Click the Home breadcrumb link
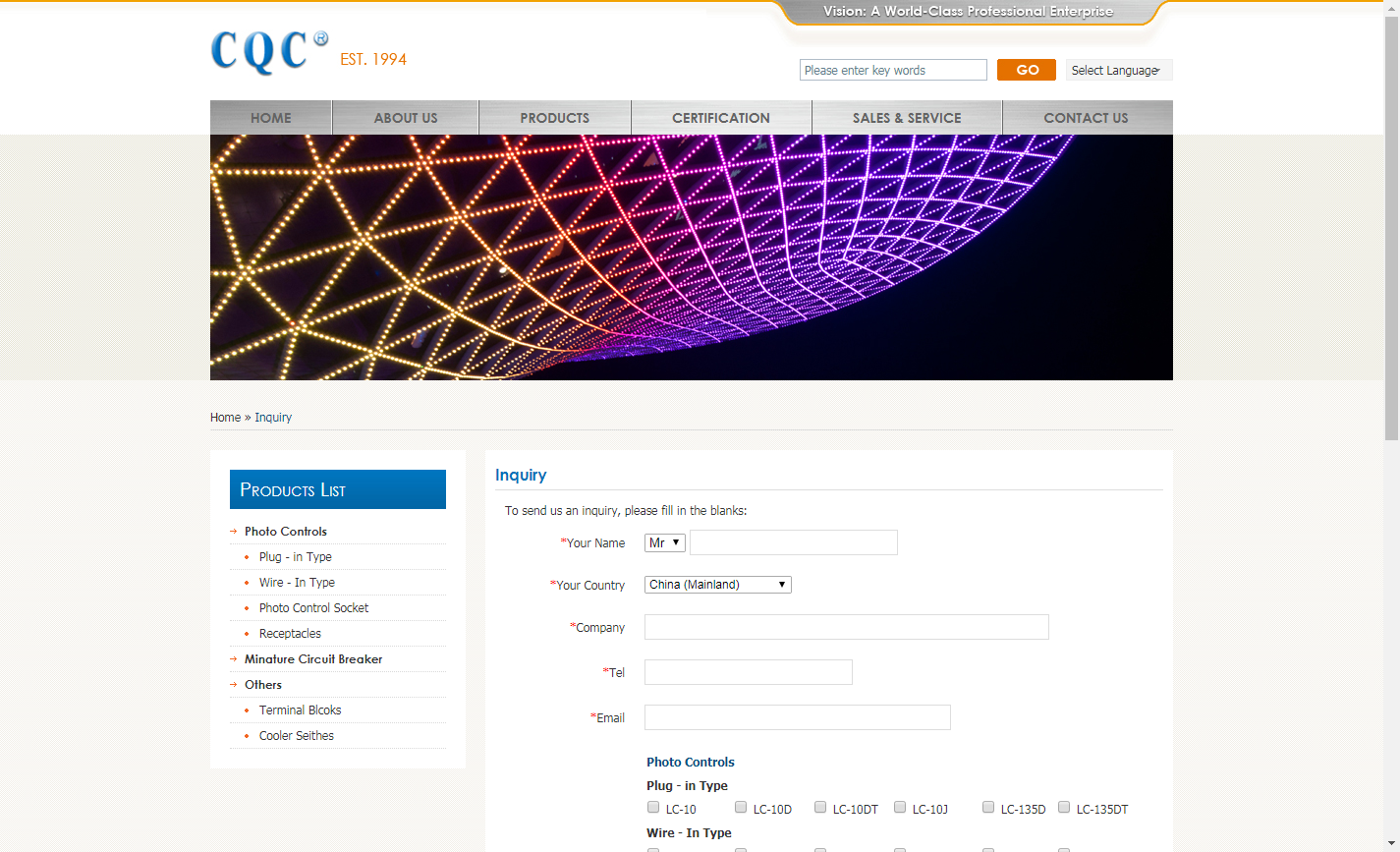Screen dimensions: 1400x852 point(225,418)
